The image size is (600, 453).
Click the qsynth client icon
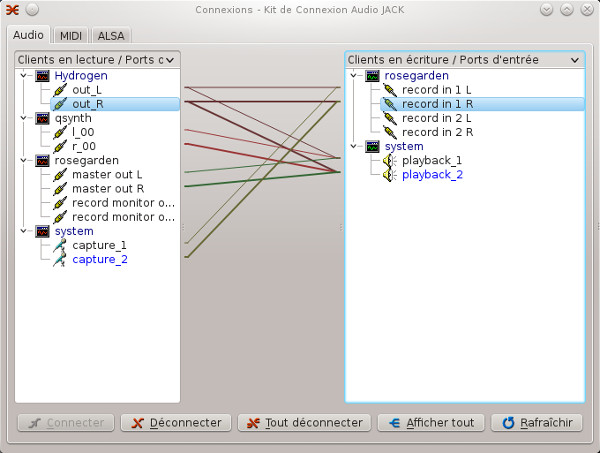click(x=43, y=118)
